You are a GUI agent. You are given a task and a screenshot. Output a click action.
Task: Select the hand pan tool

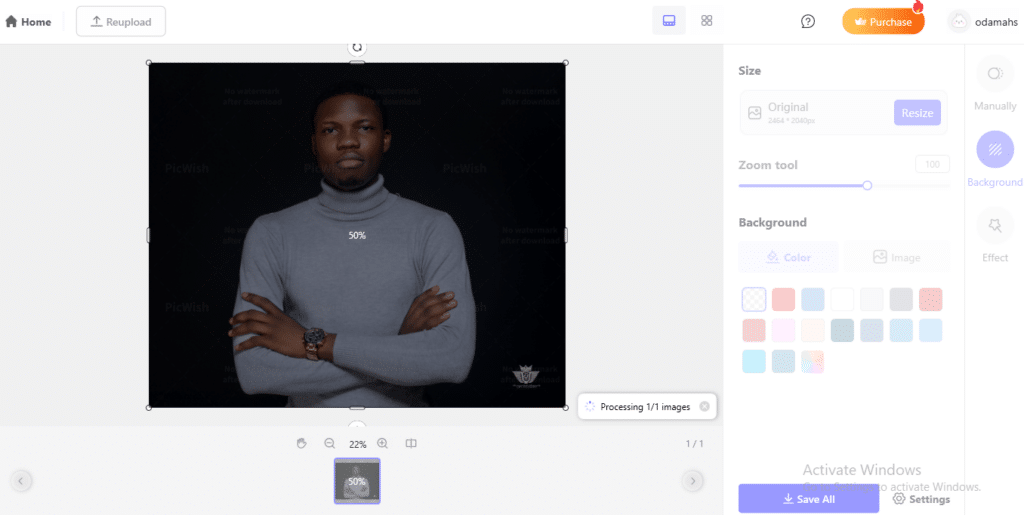point(301,443)
